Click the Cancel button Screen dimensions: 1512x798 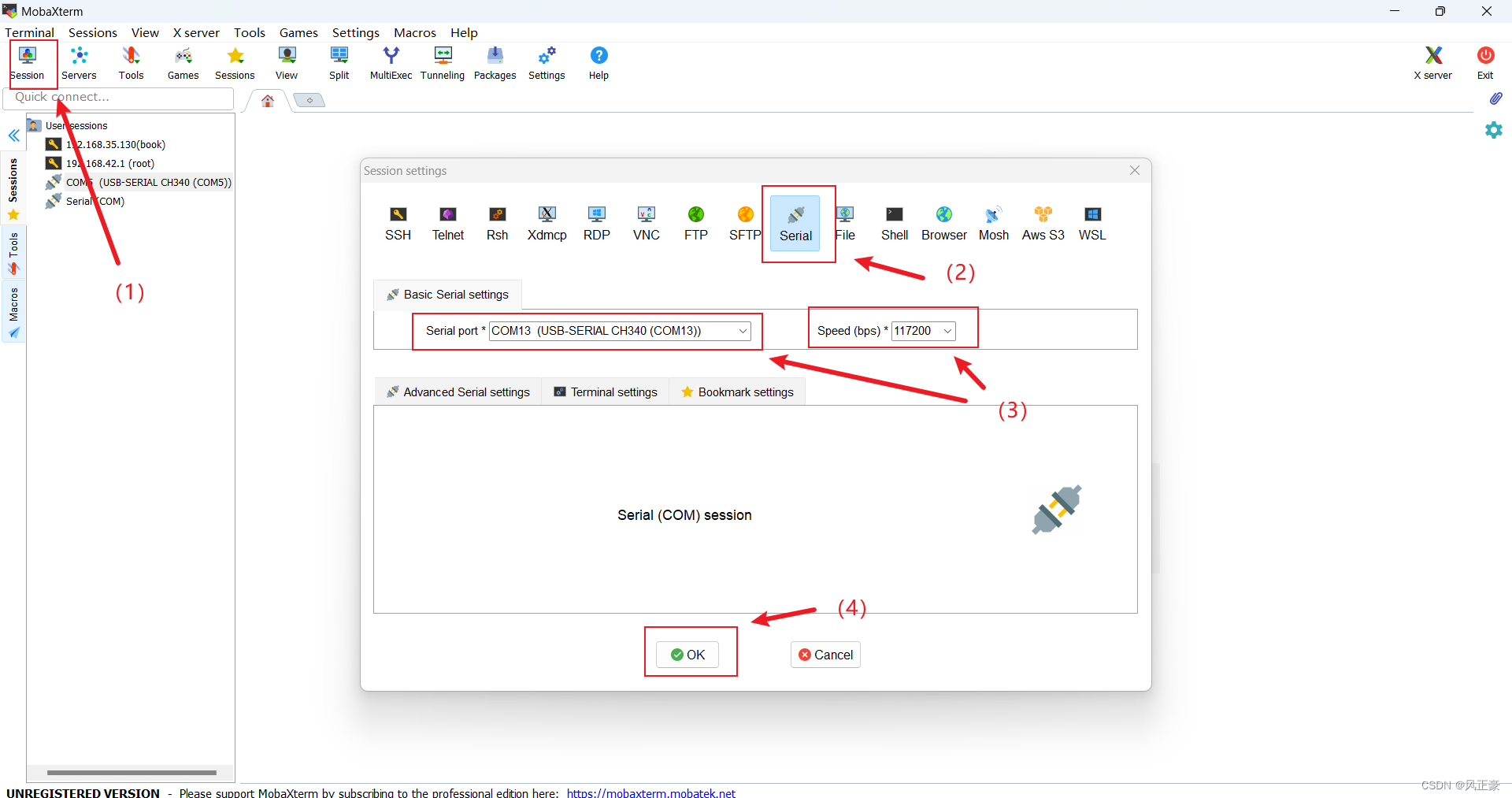coord(825,655)
